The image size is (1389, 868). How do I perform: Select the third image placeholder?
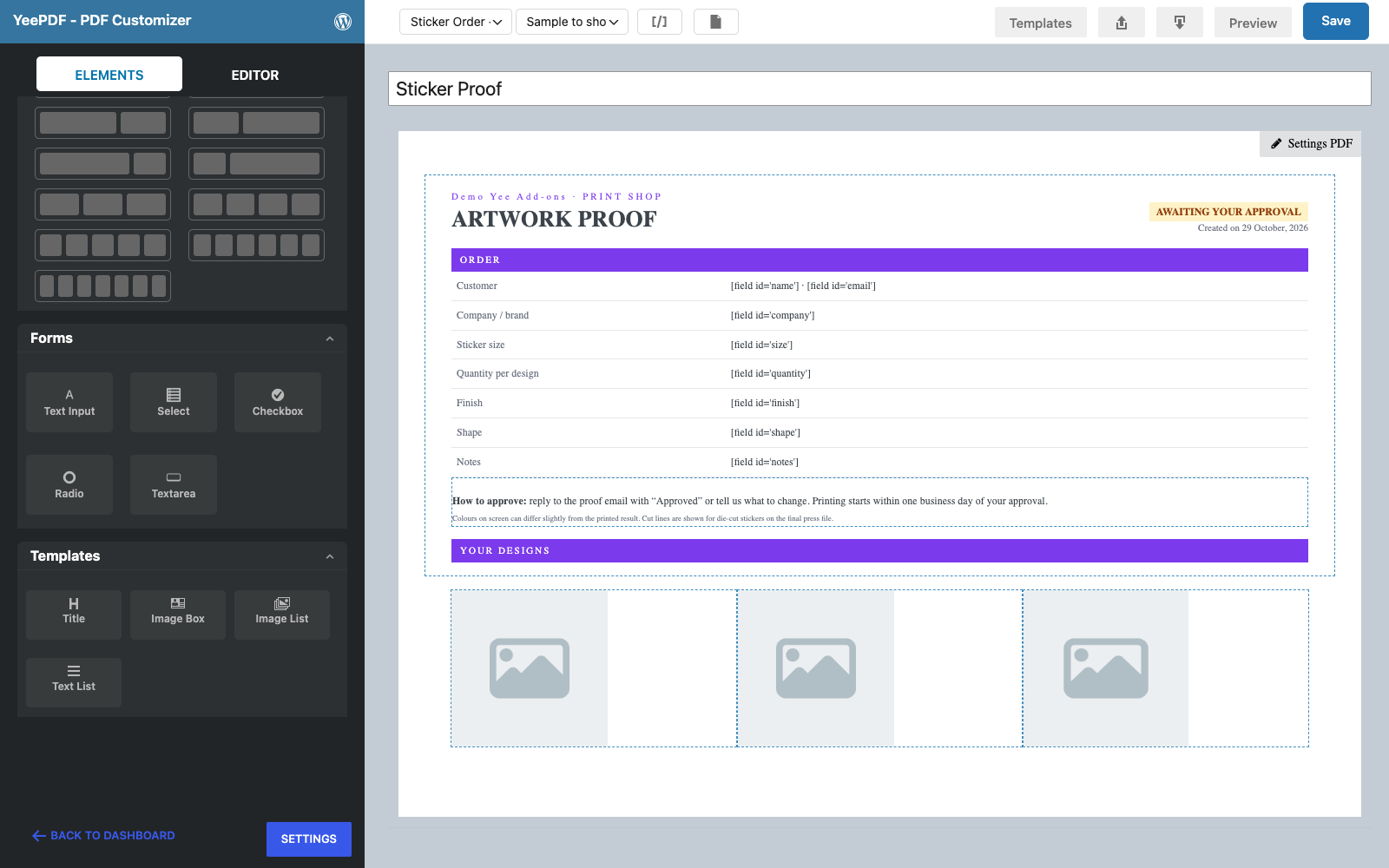(x=1106, y=668)
